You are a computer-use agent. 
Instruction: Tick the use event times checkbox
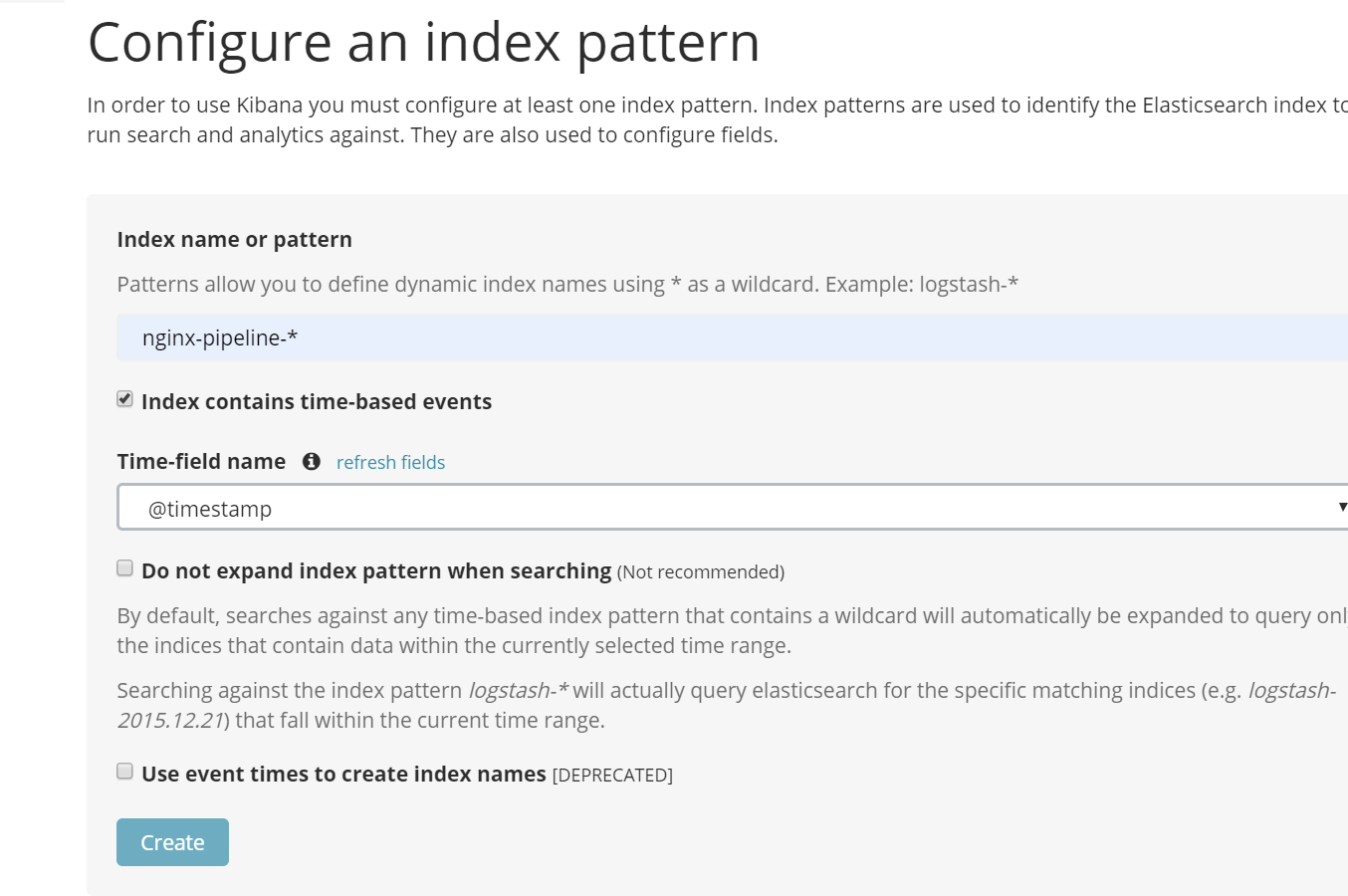coord(124,772)
